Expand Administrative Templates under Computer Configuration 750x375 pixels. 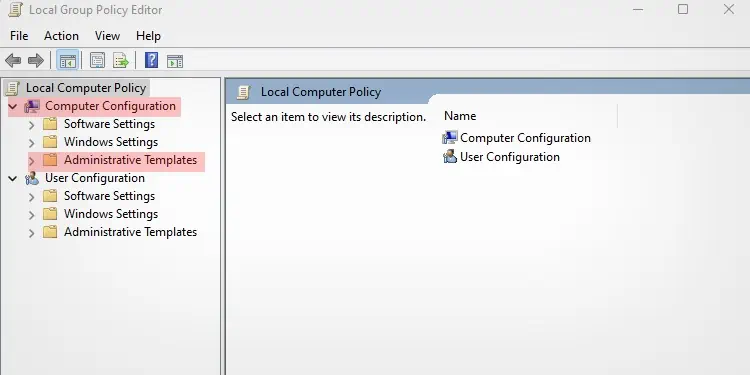(x=32, y=161)
